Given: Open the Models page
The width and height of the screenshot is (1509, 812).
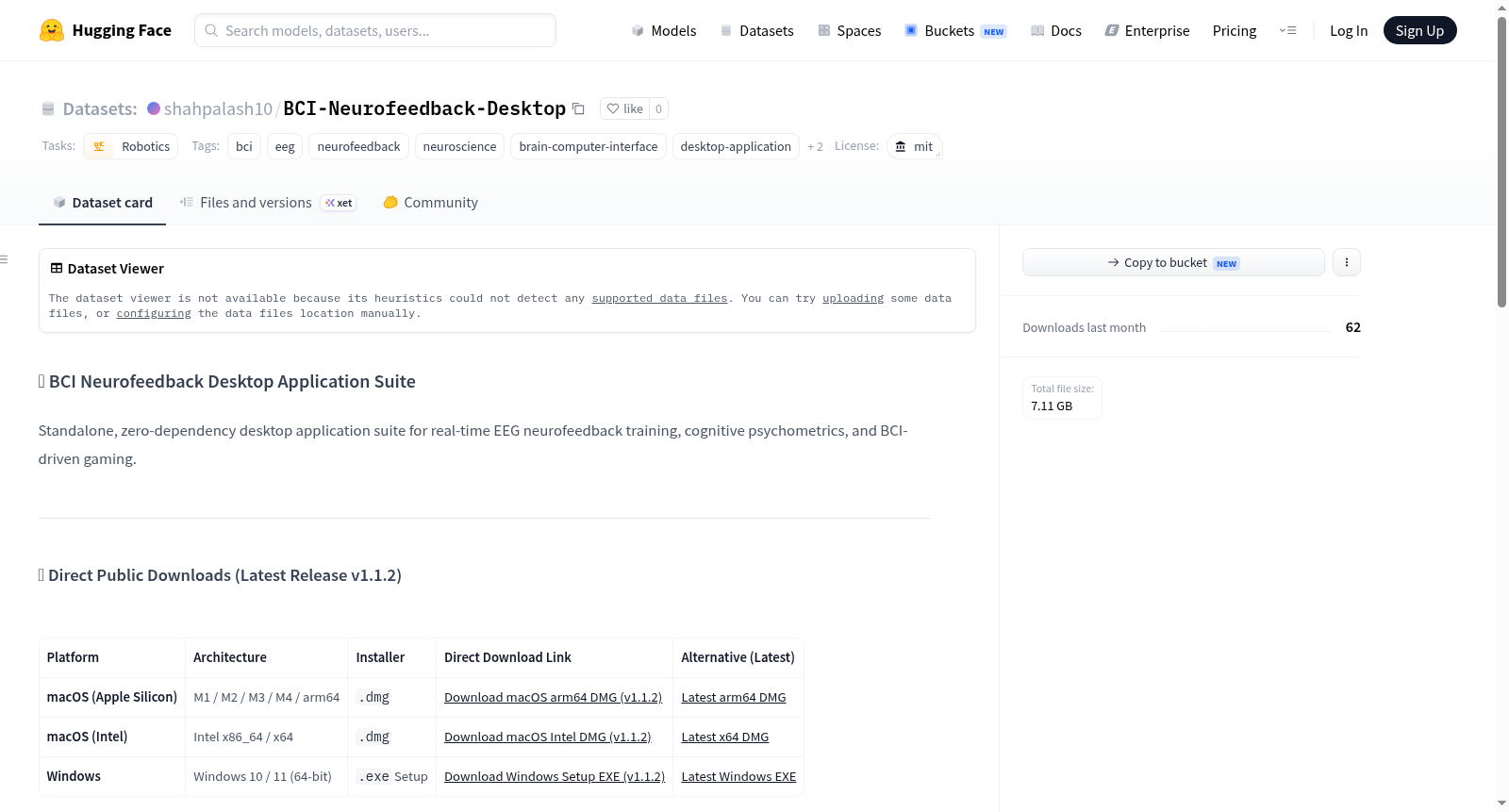Looking at the screenshot, I should tap(664, 30).
